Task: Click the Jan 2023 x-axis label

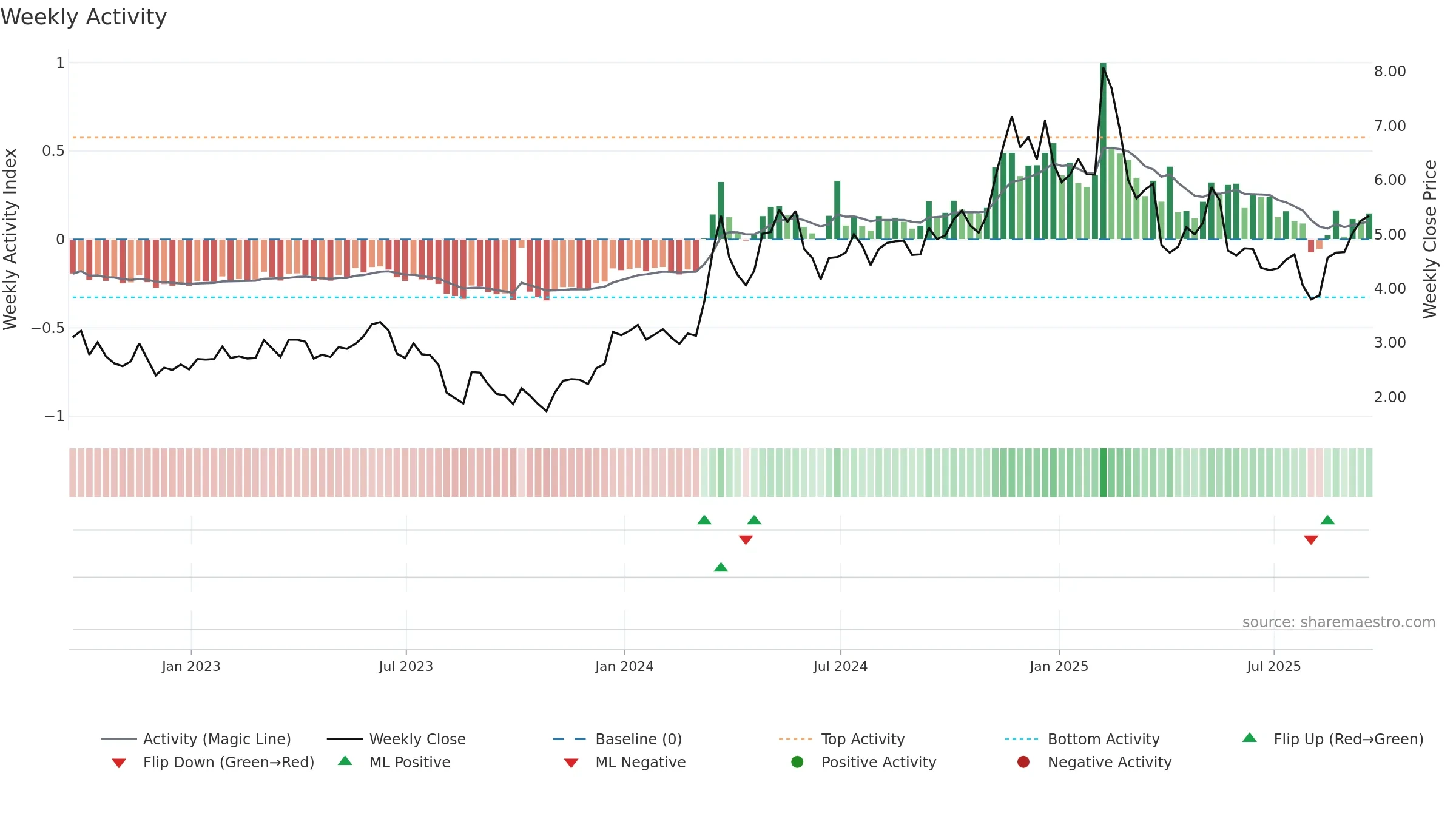Action: [191, 666]
